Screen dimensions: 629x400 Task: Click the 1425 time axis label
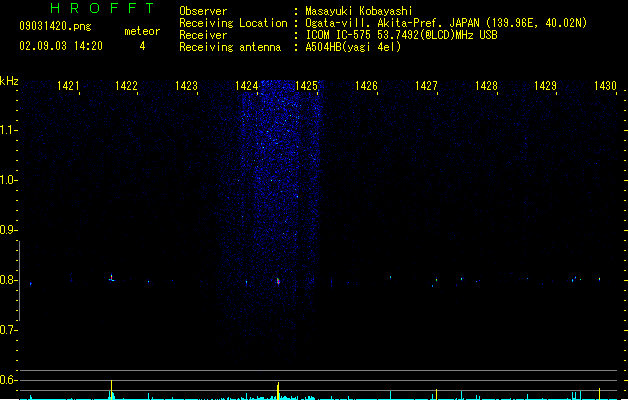point(306,86)
